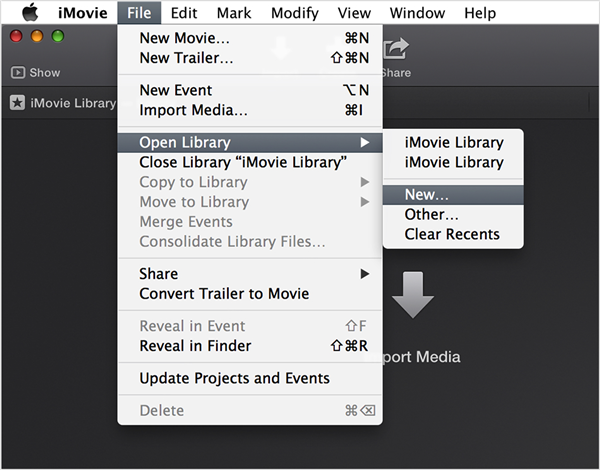Select Reveal in Finder
The image size is (600, 470).
click(x=250, y=346)
